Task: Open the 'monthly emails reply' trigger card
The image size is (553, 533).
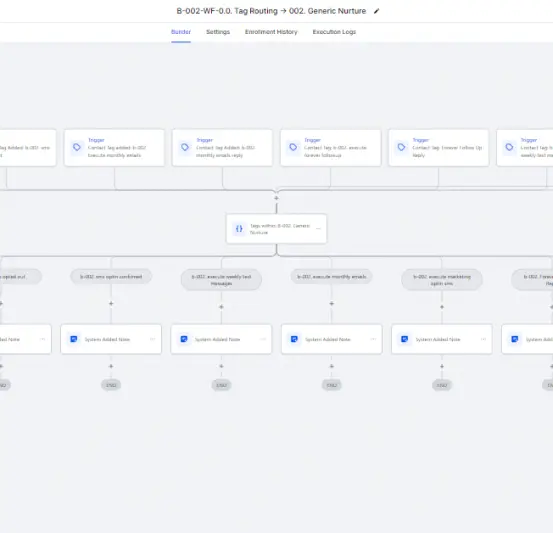Action: point(222,147)
